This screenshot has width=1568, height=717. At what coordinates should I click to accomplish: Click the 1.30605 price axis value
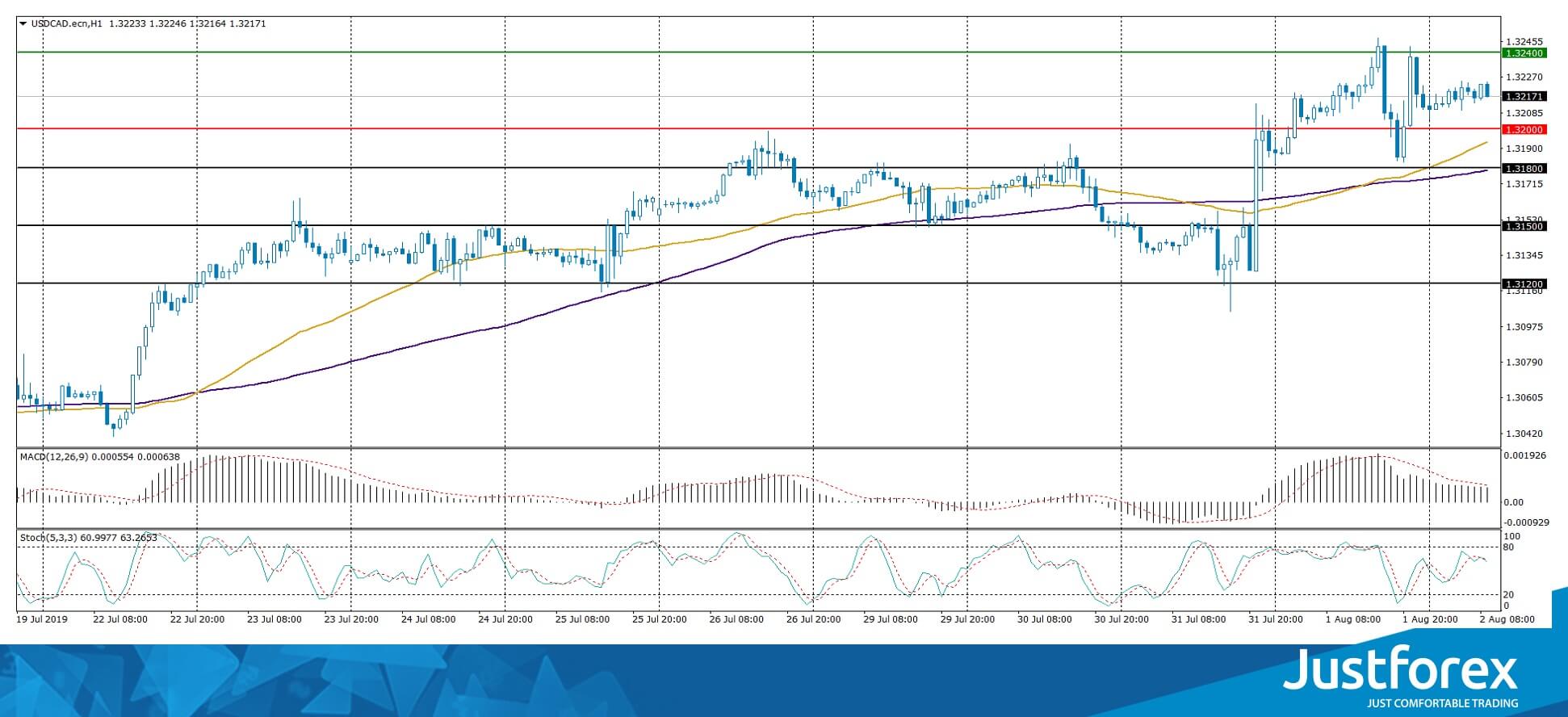click(1524, 397)
